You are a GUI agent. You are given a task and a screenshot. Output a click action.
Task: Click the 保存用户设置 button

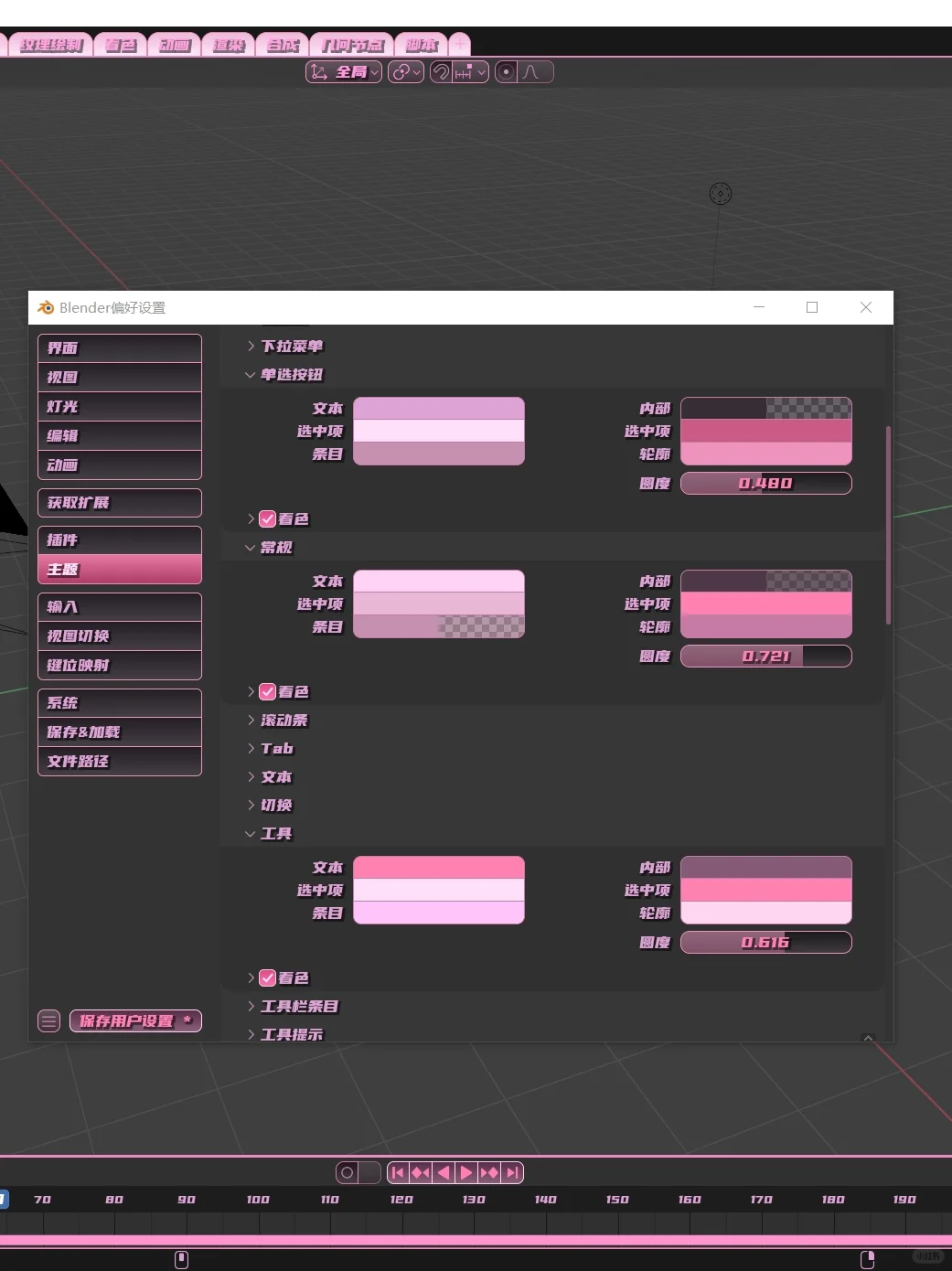coord(135,1020)
